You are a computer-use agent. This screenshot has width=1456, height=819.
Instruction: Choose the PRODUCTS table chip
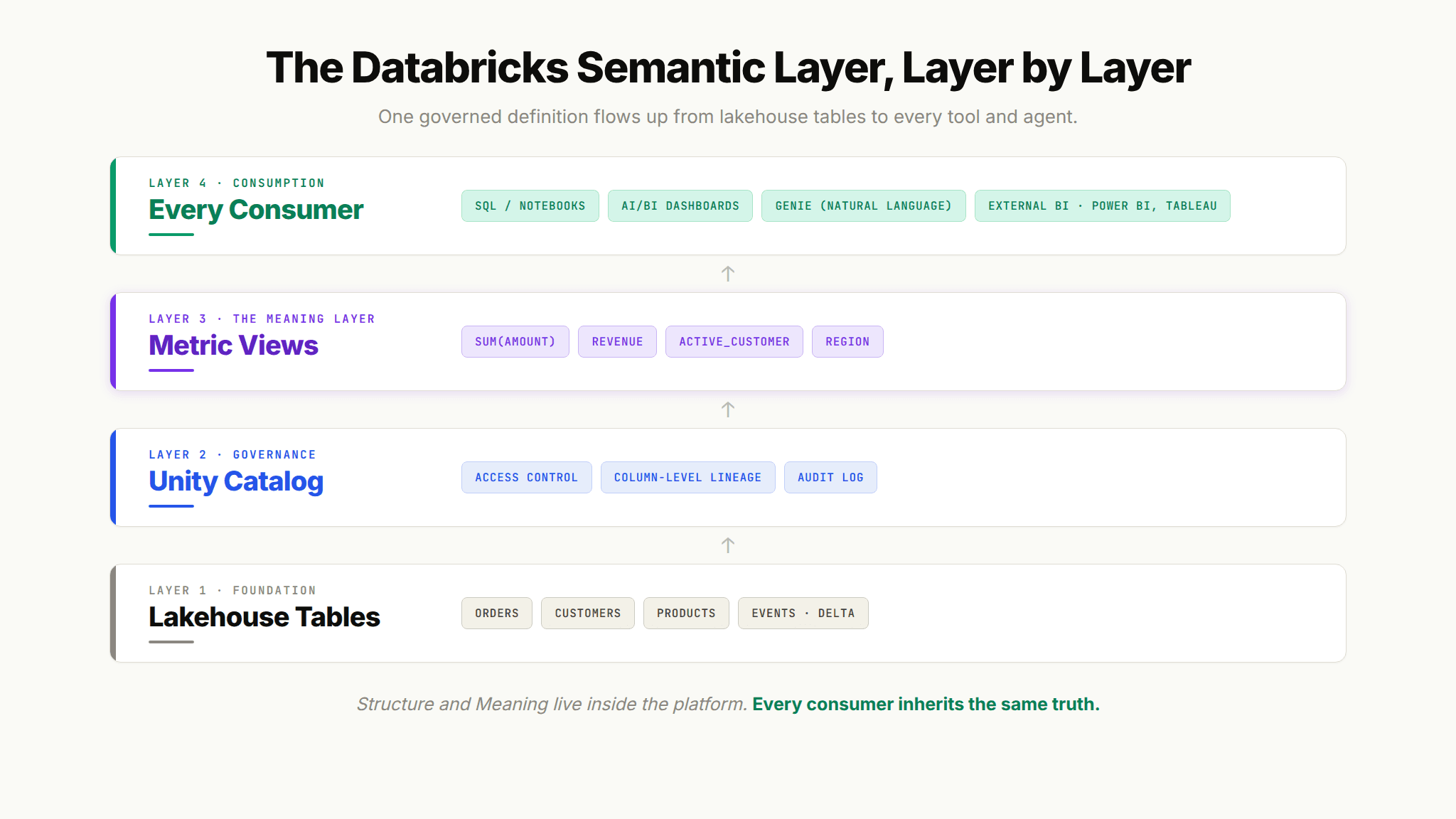coord(686,613)
